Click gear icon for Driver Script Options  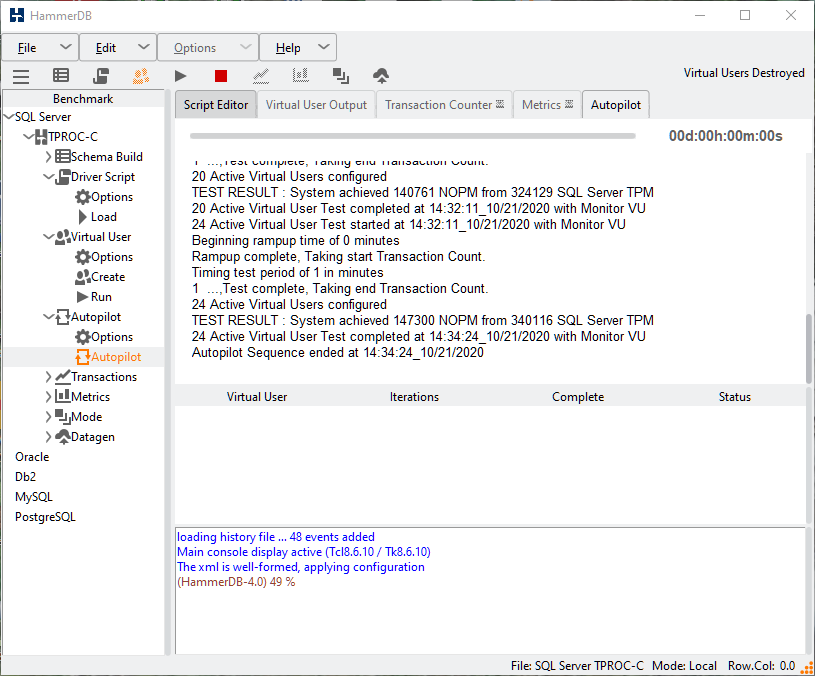[83, 197]
